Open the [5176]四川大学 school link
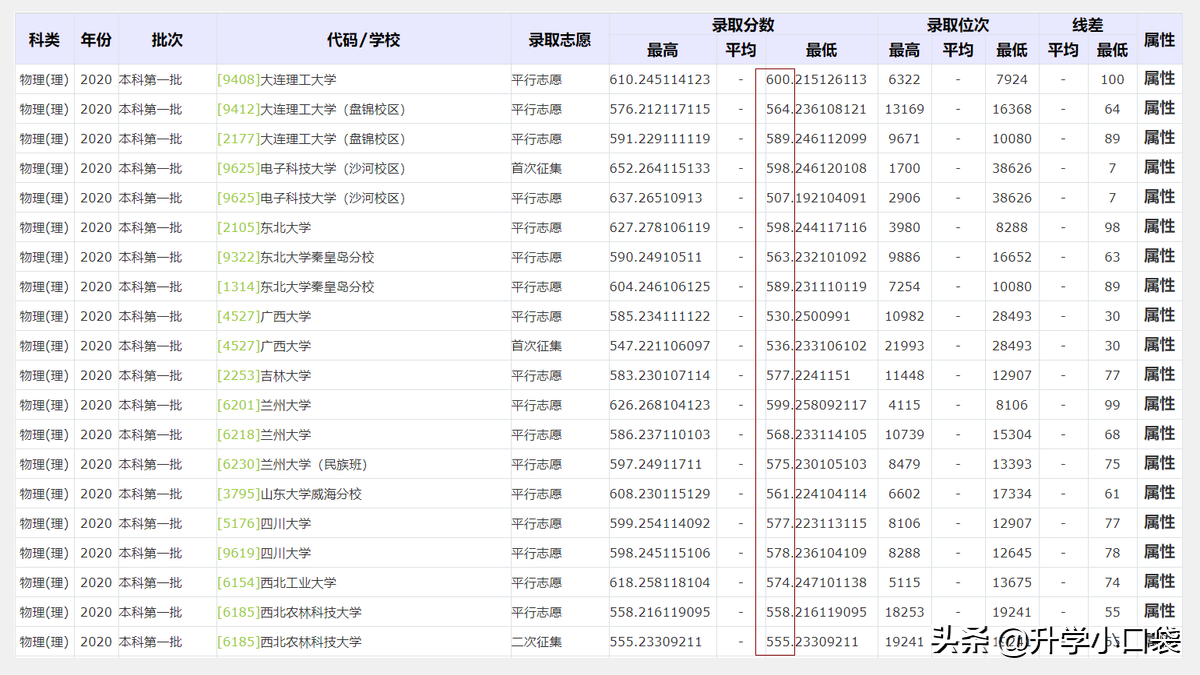Screen dimensions: 1200x675 coord(264,523)
